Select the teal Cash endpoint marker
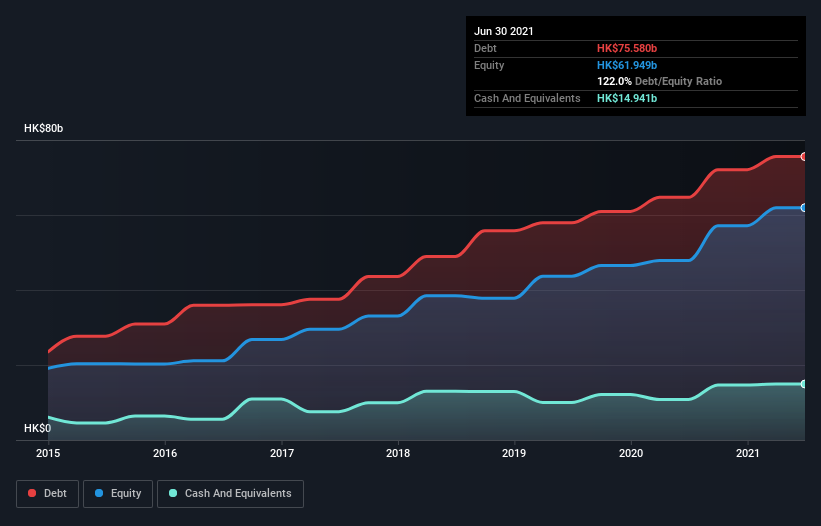This screenshot has width=821, height=526. (x=804, y=384)
